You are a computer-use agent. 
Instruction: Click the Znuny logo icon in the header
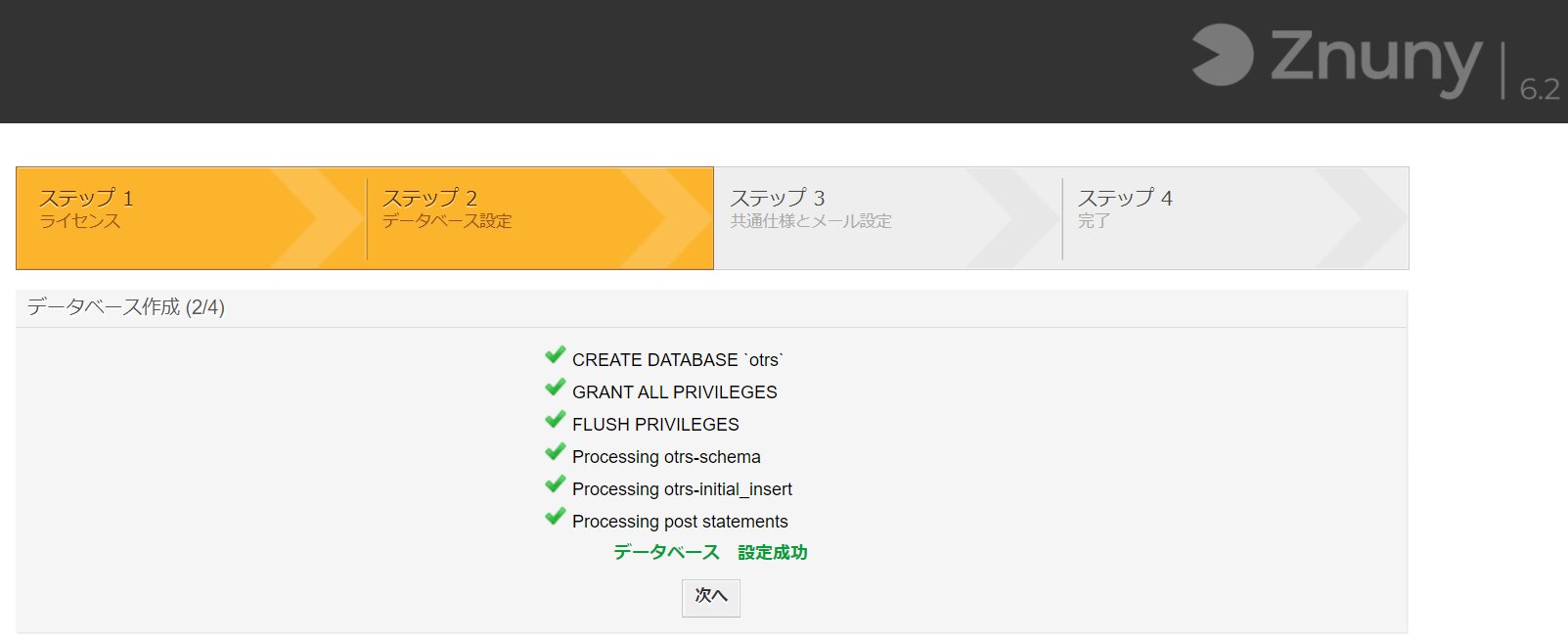(1223, 55)
